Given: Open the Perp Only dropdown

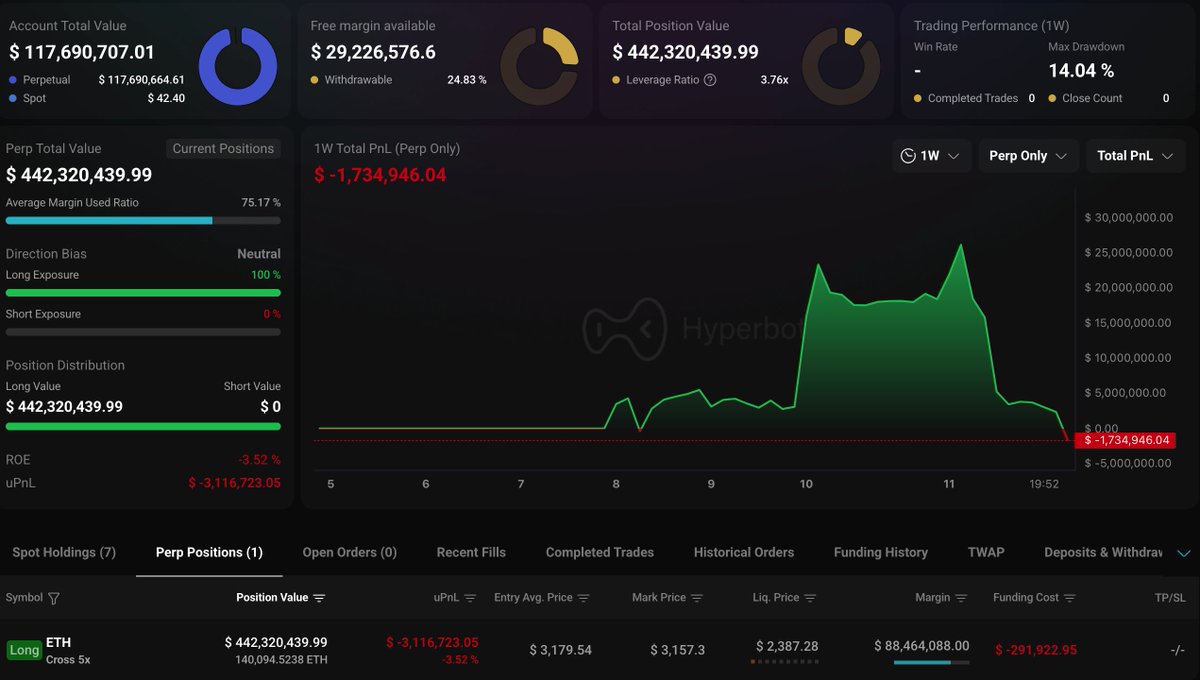Looking at the screenshot, I should [1028, 156].
